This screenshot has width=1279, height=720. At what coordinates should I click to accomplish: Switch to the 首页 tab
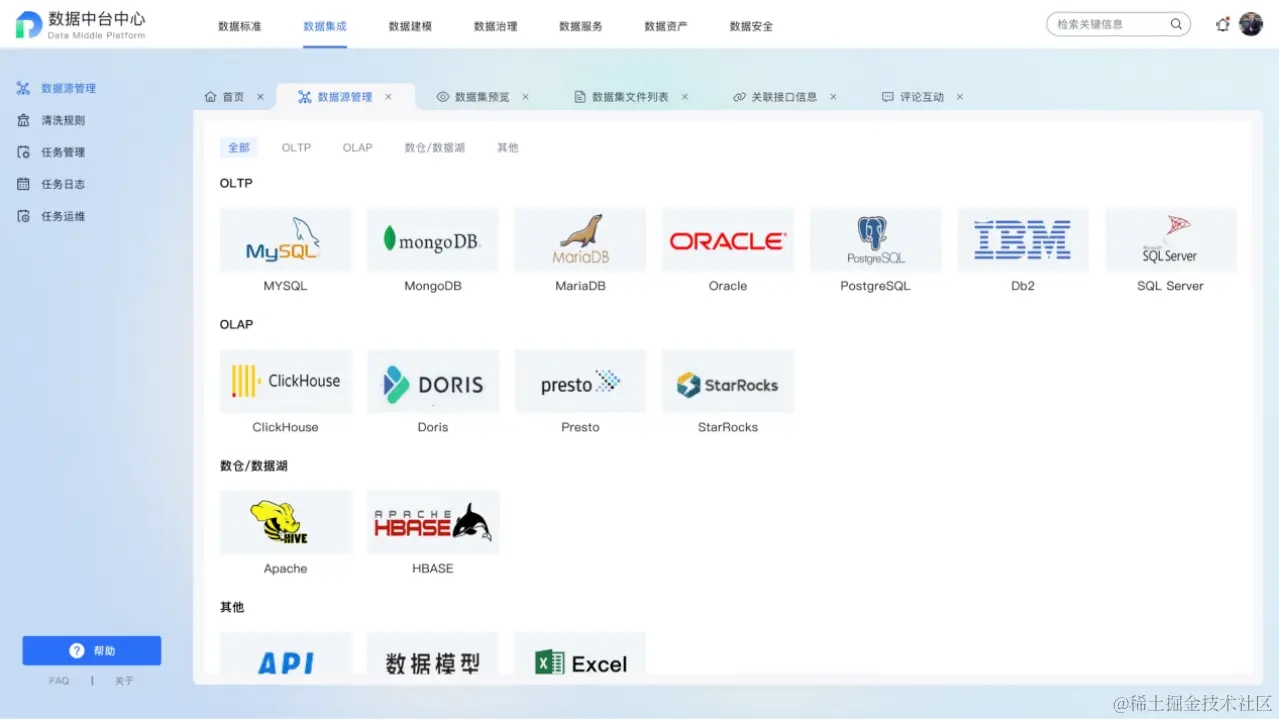pyautogui.click(x=233, y=96)
